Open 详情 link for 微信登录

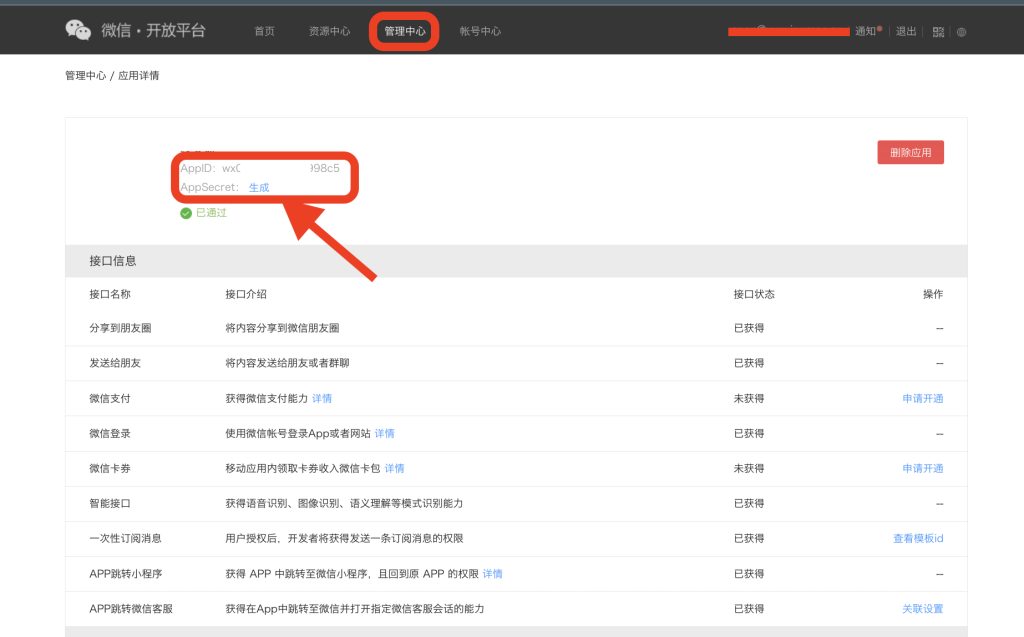pyautogui.click(x=385, y=433)
